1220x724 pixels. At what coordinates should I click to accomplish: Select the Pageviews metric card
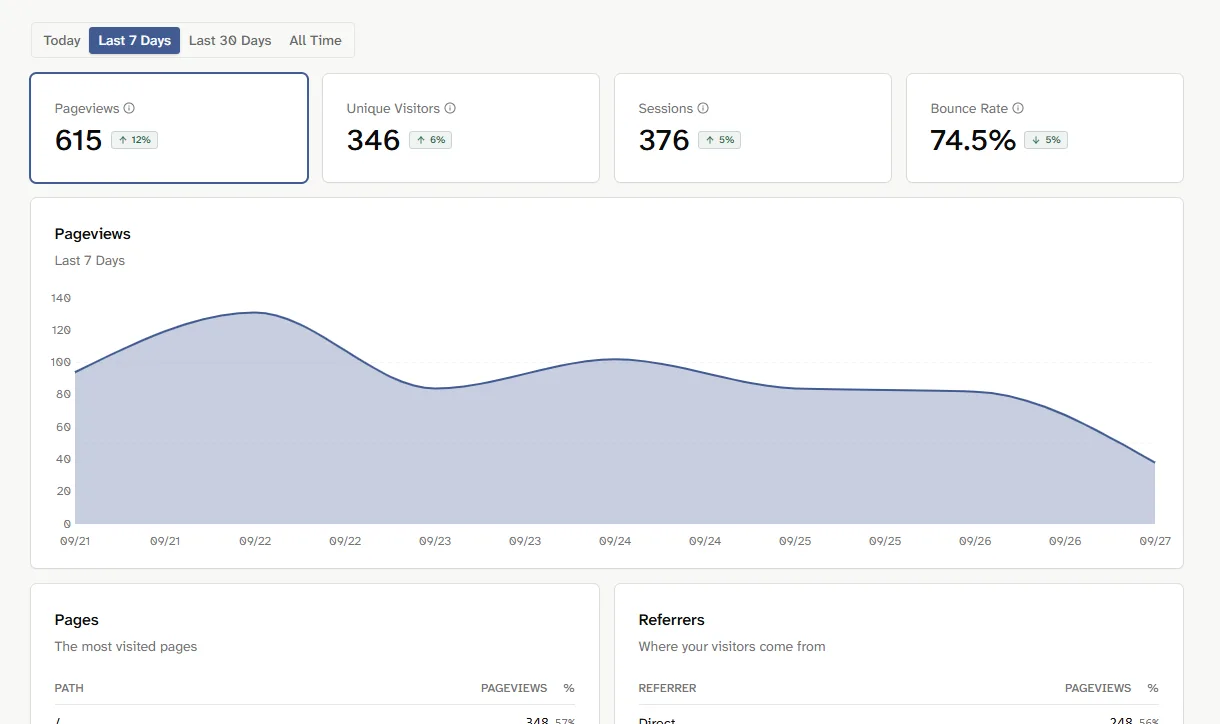click(x=169, y=128)
